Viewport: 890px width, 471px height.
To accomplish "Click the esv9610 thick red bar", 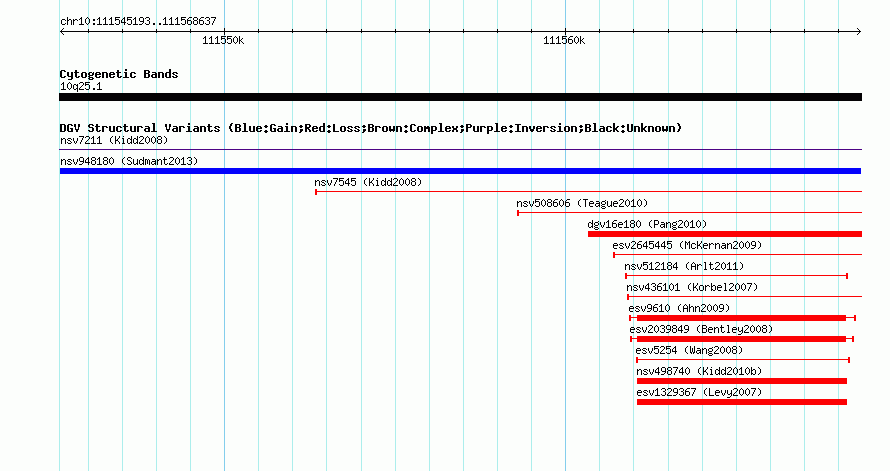I will (x=741, y=318).
